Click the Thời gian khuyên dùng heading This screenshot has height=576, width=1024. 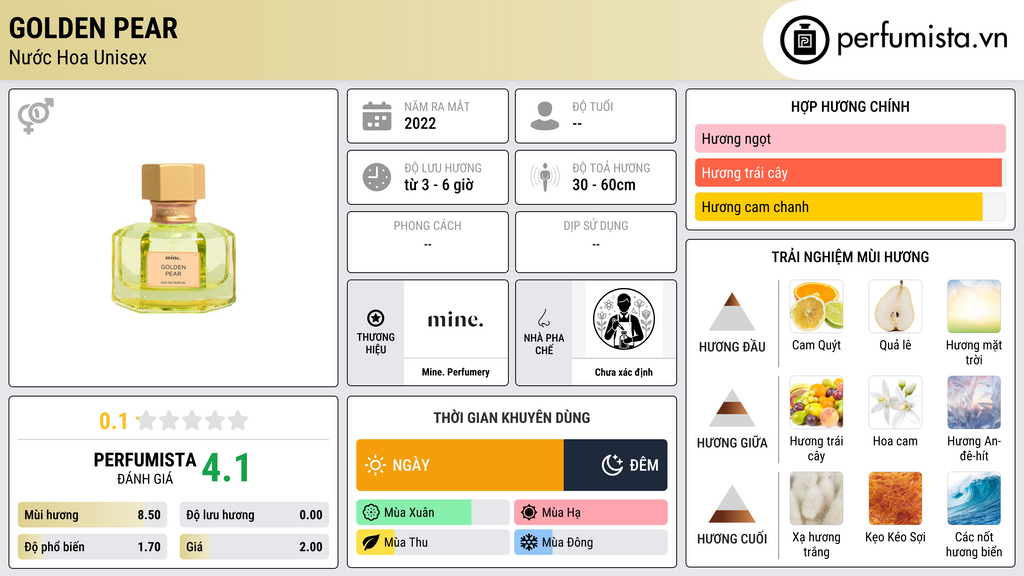[512, 418]
